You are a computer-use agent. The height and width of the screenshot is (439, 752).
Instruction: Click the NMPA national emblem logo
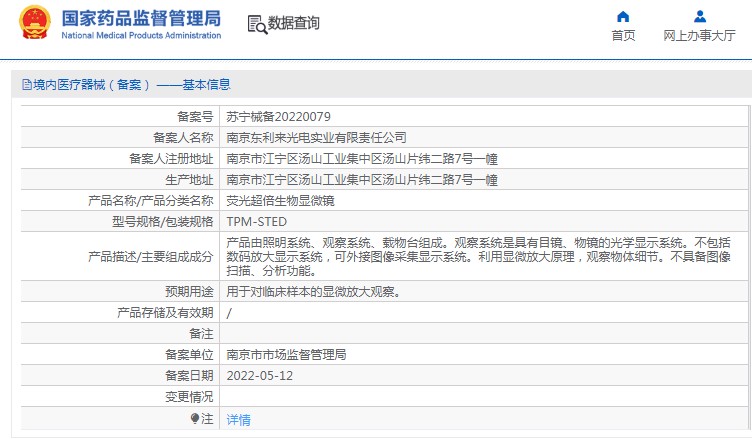35,23
